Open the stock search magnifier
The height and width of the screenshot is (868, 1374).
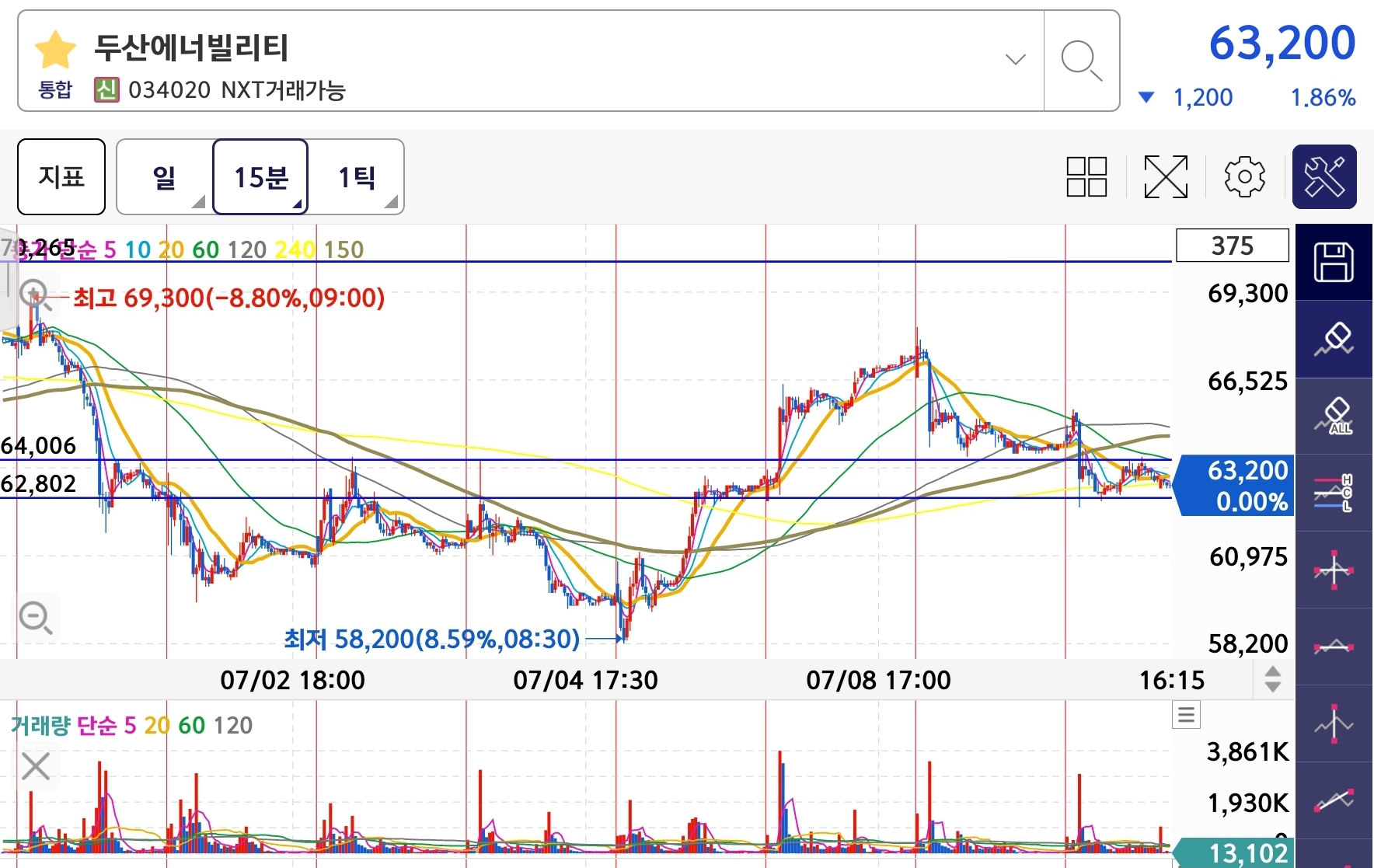tap(1082, 61)
